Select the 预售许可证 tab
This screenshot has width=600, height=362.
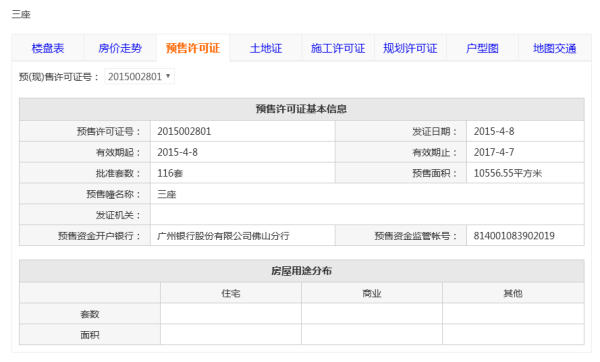tap(193, 48)
